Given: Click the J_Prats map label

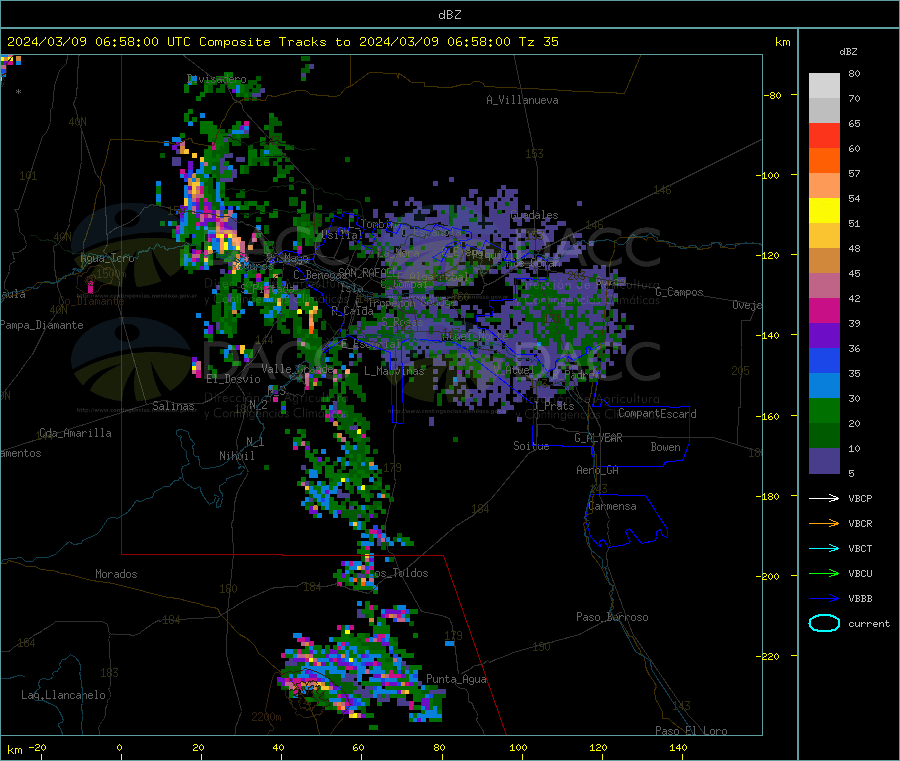Looking at the screenshot, I should [553, 405].
